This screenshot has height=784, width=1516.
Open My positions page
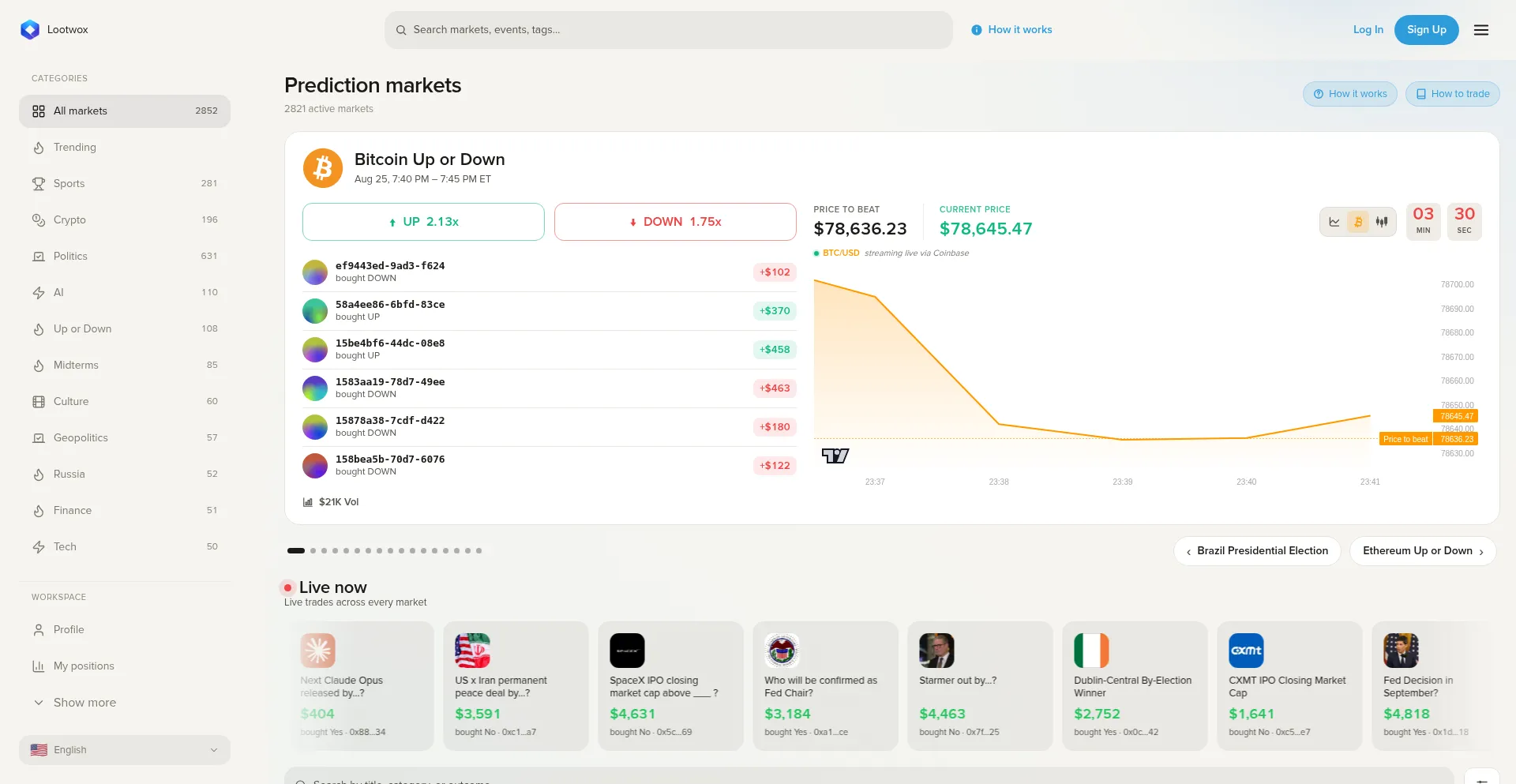point(125,666)
